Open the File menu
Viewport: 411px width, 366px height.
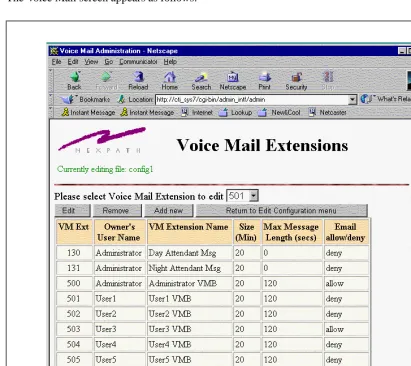coord(56,62)
